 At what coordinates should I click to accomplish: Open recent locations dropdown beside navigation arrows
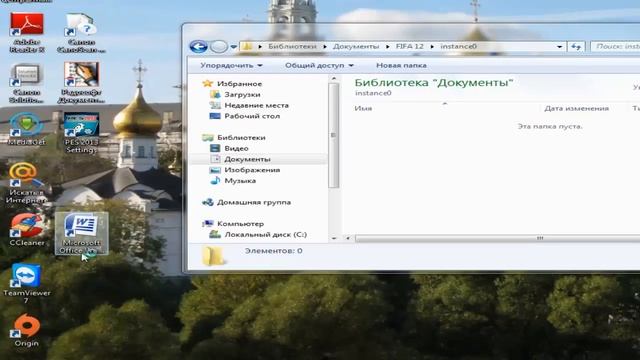coord(233,47)
